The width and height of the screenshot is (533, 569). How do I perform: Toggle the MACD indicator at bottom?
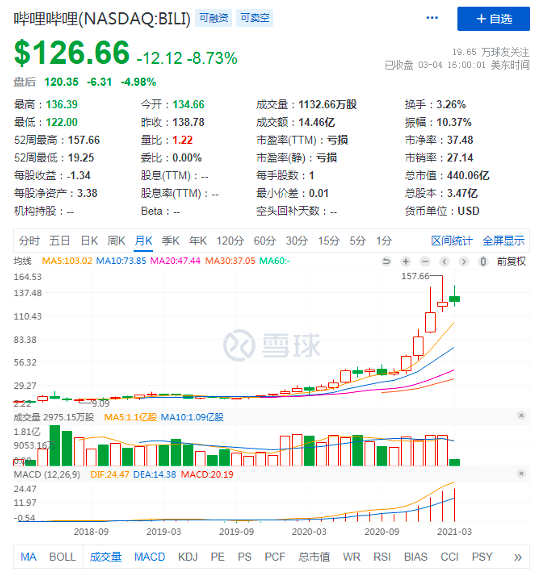[149, 557]
